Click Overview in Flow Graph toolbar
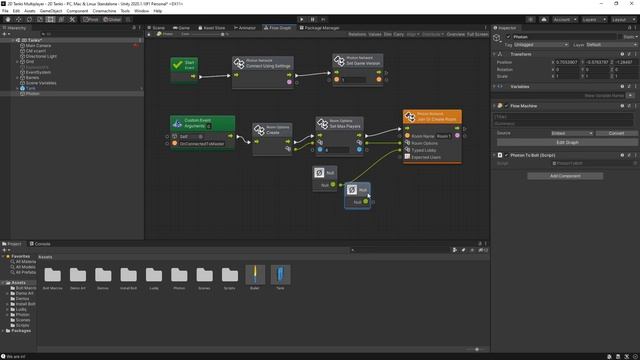Image resolution: width=640 pixels, height=360 pixels. 456,34
